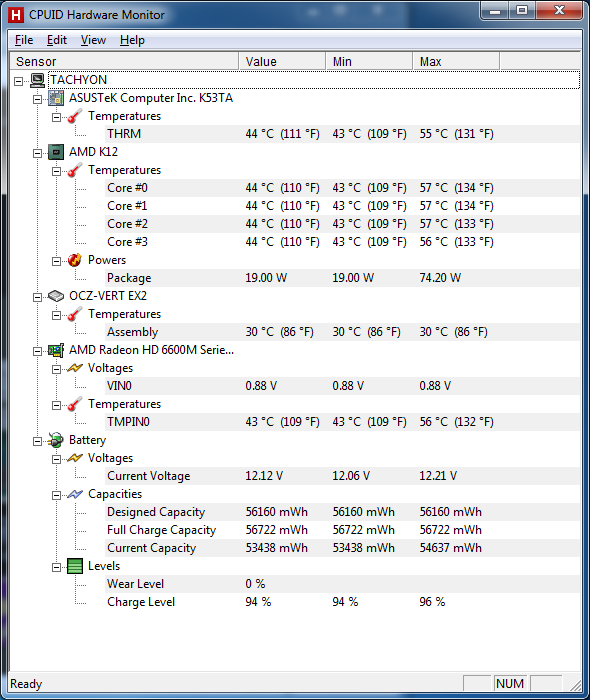Collapse Voltages under Battery

coord(56,459)
